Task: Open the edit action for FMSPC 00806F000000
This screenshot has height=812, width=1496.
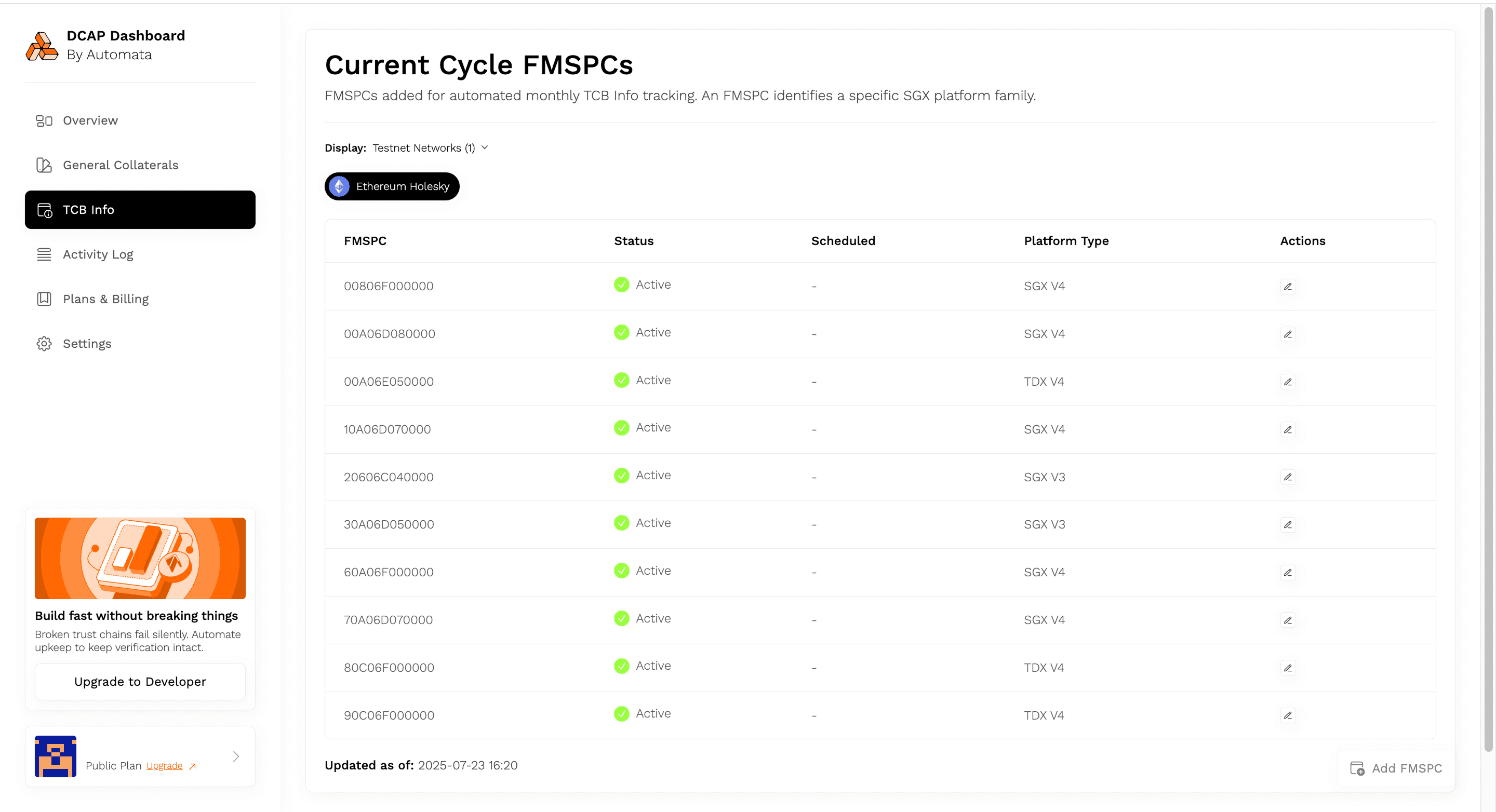Action: pos(1288,286)
